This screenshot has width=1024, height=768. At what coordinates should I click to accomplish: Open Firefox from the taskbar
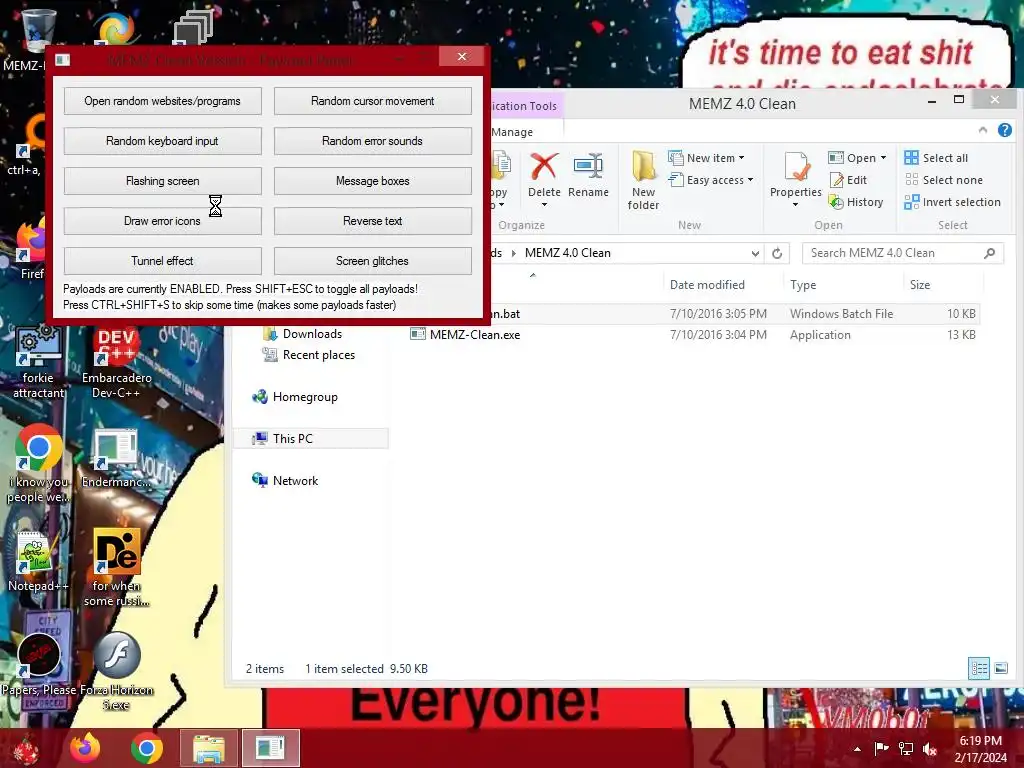click(x=85, y=748)
